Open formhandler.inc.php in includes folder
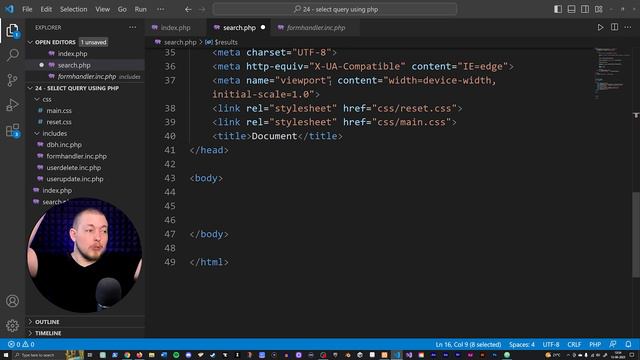 tap(76, 156)
